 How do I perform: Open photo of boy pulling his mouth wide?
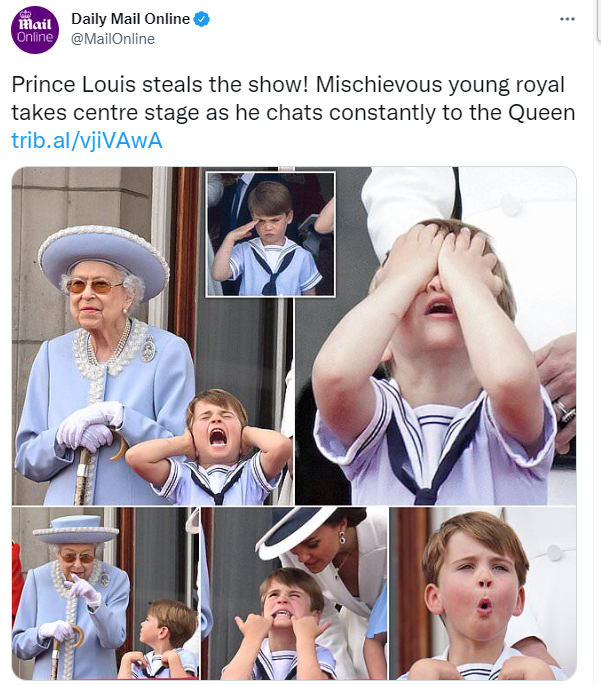click(x=294, y=593)
